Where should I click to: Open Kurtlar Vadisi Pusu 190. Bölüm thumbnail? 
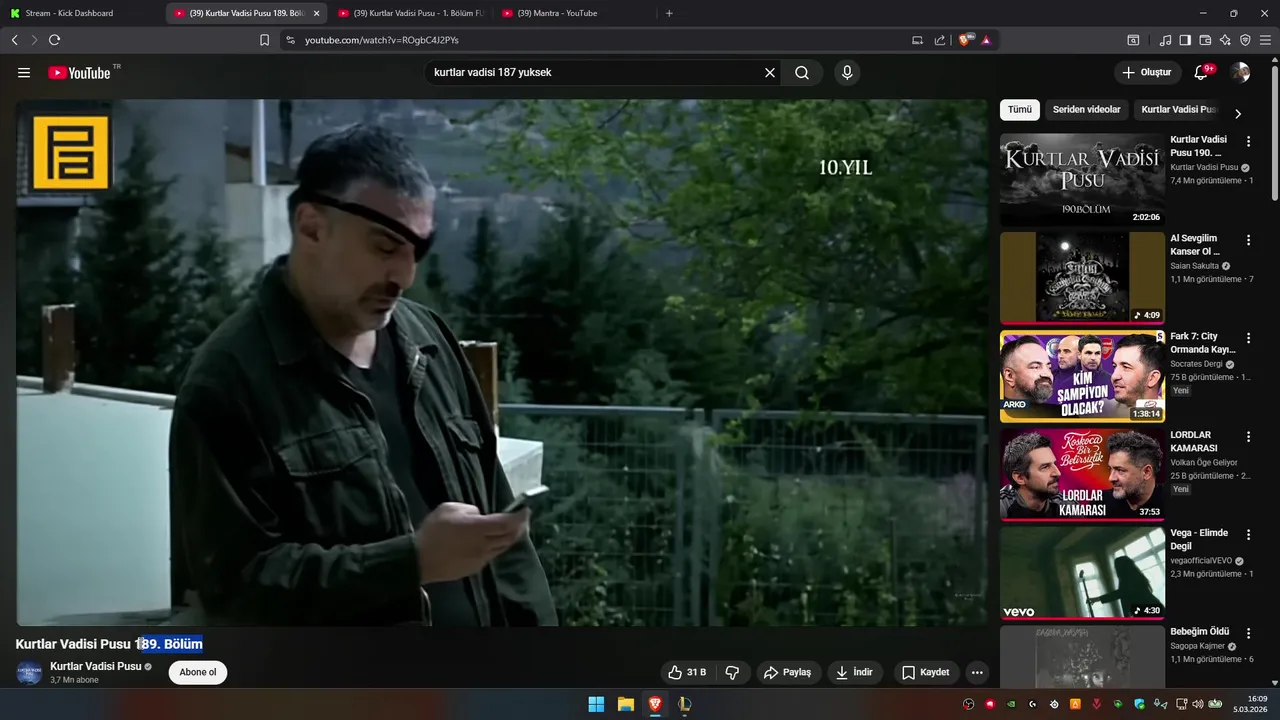click(1082, 180)
